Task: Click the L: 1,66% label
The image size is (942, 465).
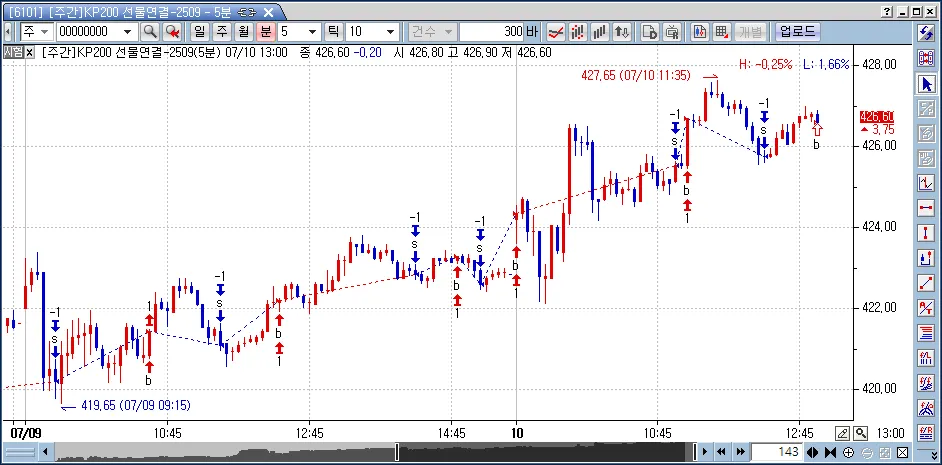Action: [x=826, y=64]
